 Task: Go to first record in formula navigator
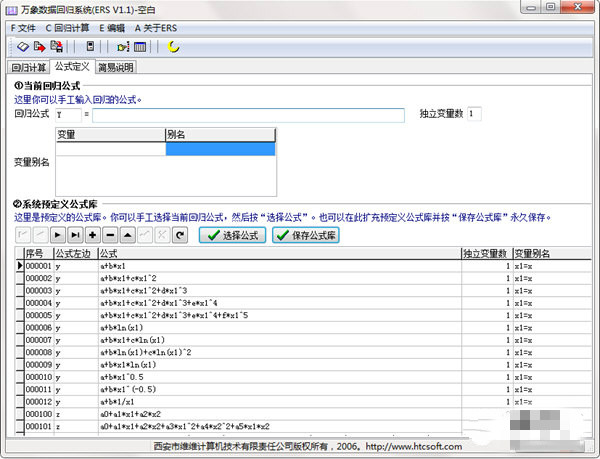23,235
